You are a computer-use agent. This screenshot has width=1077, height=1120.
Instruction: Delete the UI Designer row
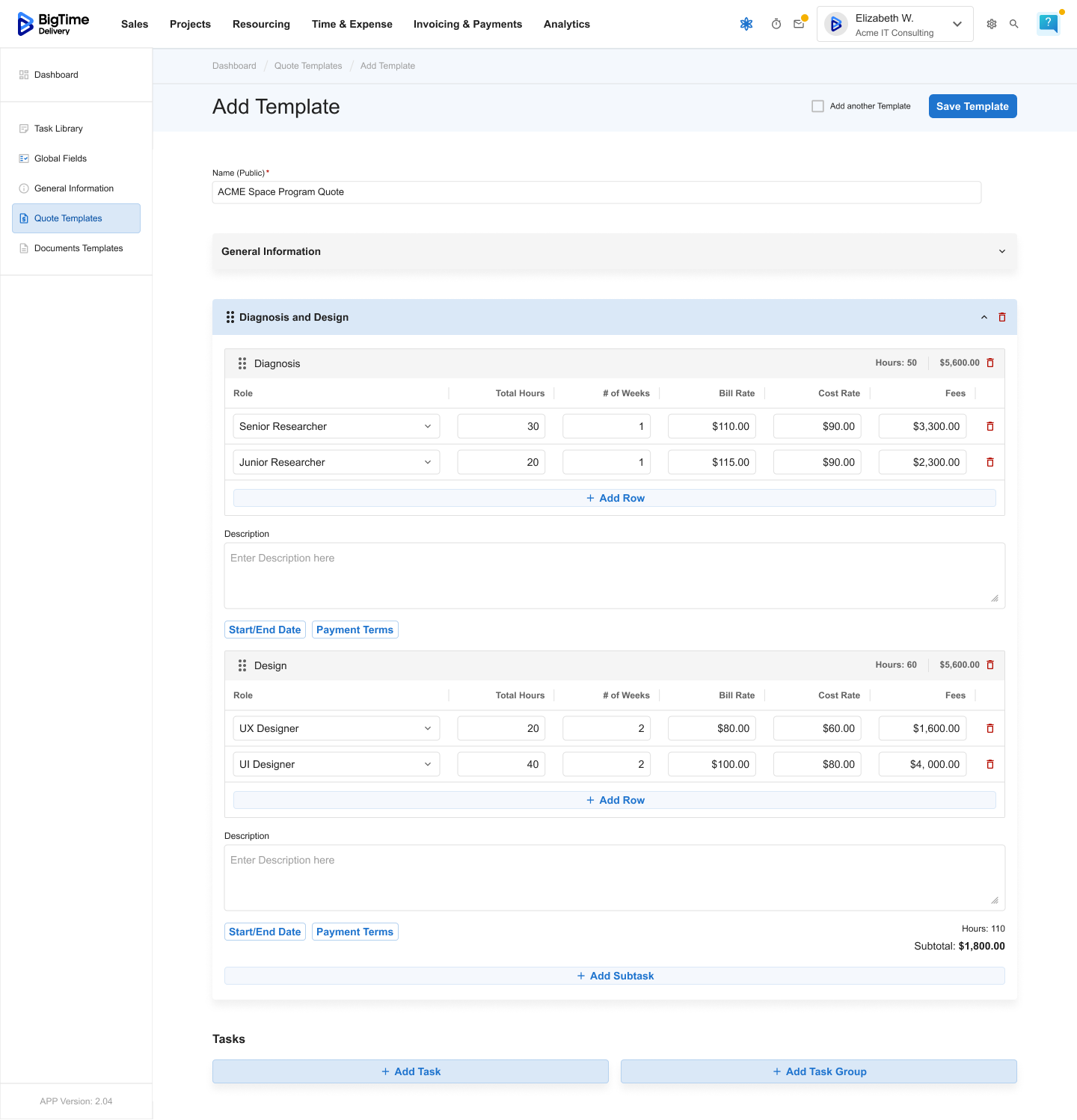tap(990, 764)
